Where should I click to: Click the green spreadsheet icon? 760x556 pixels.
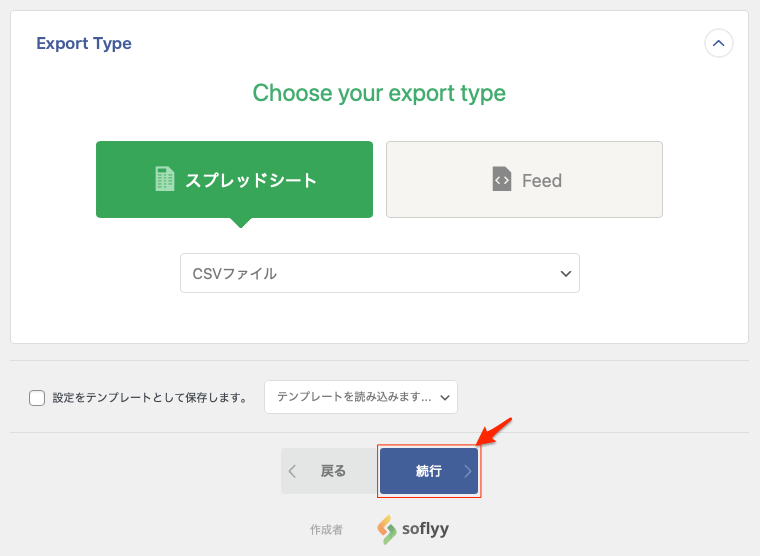165,180
